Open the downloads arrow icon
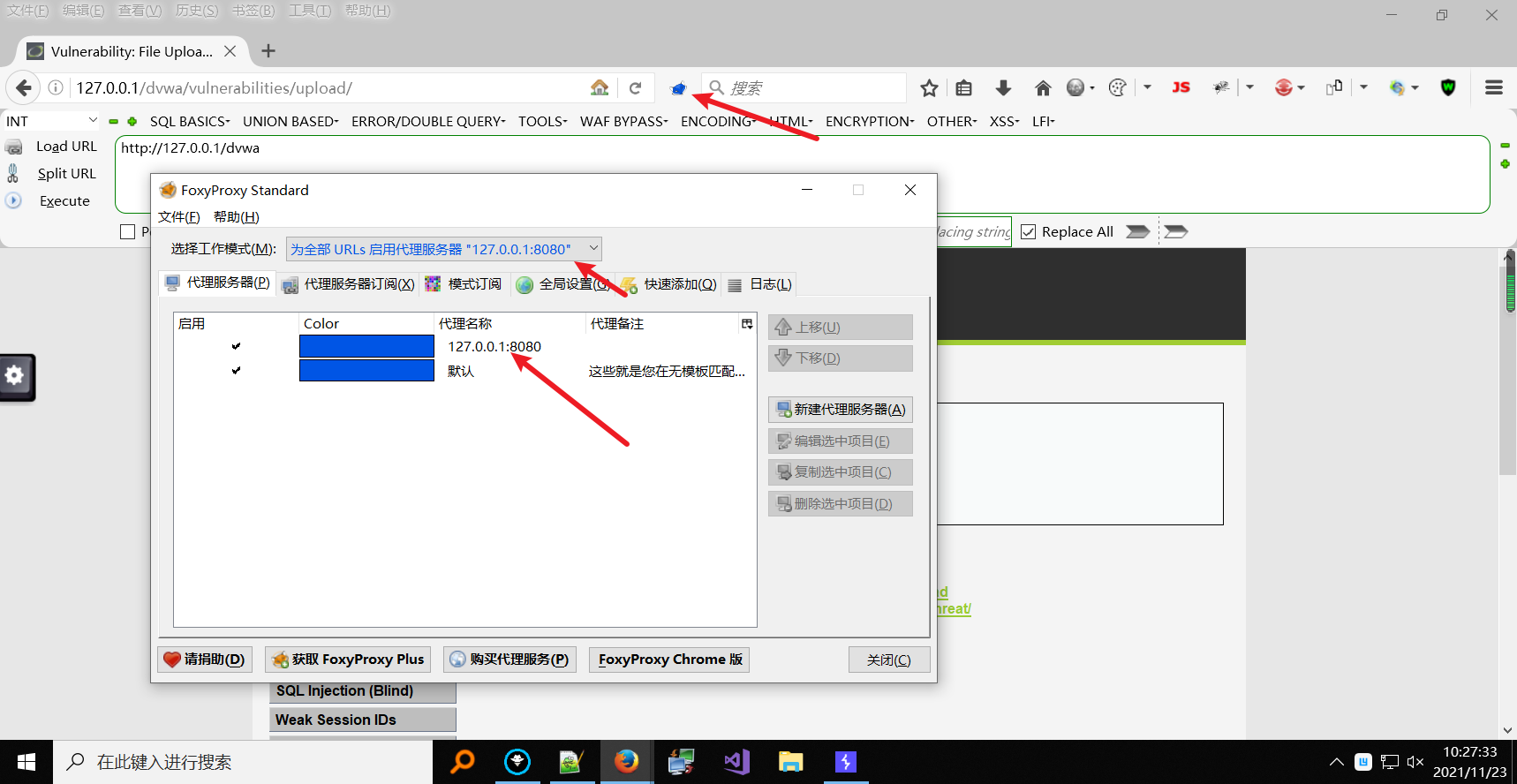This screenshot has height=784, width=1517. [1003, 87]
